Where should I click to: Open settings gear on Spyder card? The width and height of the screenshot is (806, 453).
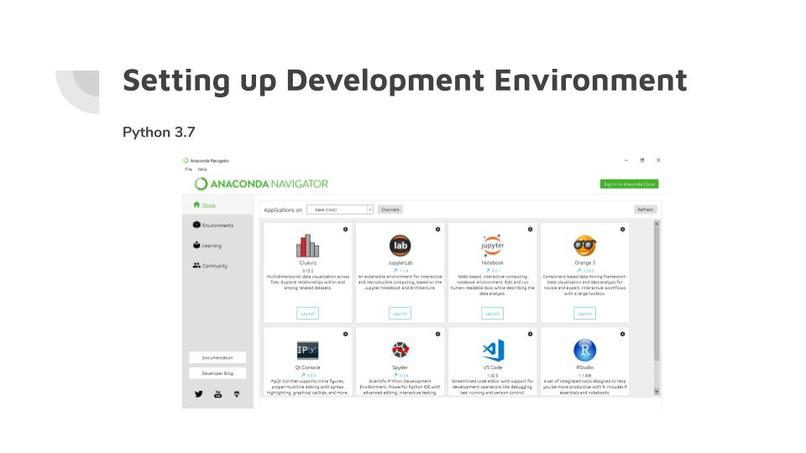(x=438, y=334)
